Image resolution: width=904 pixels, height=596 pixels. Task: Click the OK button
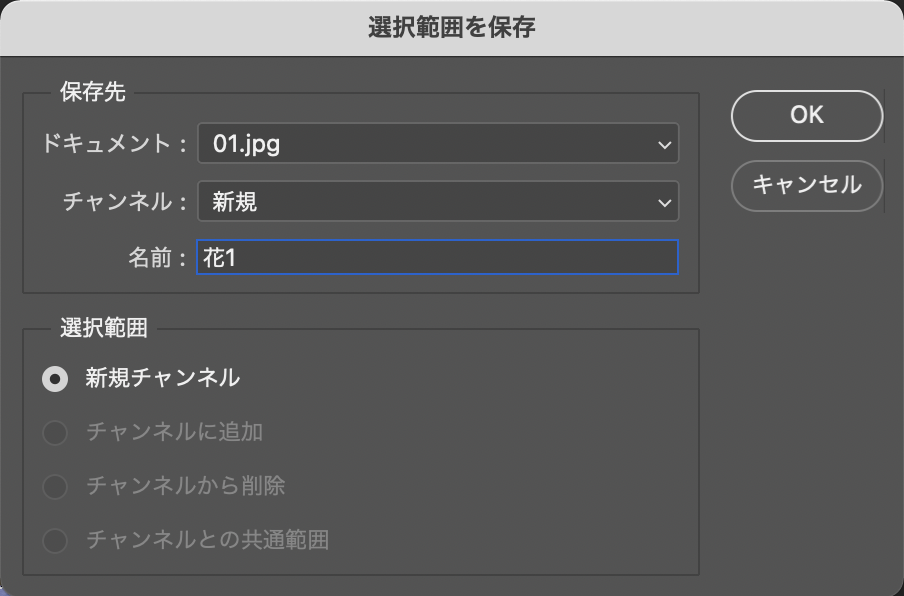pyautogui.click(x=806, y=116)
